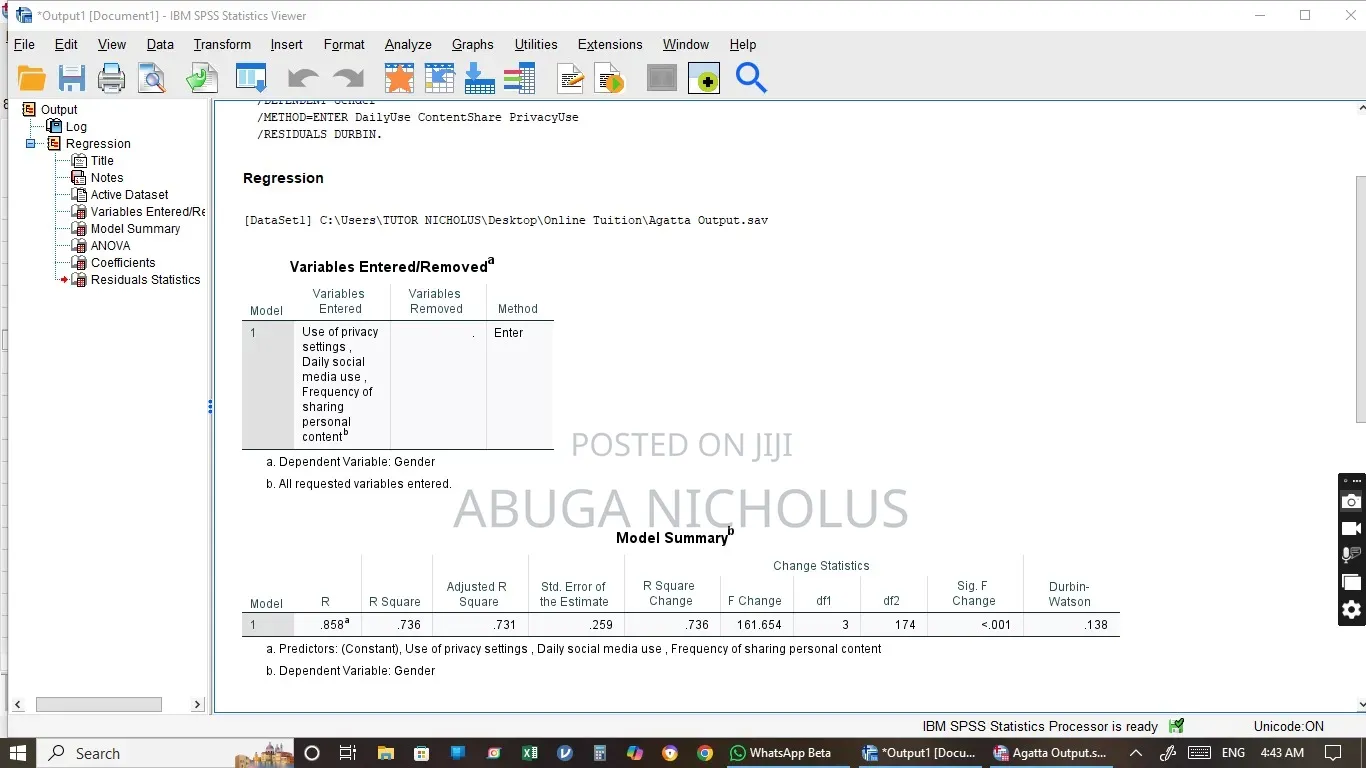The height and width of the screenshot is (768, 1366).
Task: Collapse the Regression node in outline
Action: [x=31, y=144]
